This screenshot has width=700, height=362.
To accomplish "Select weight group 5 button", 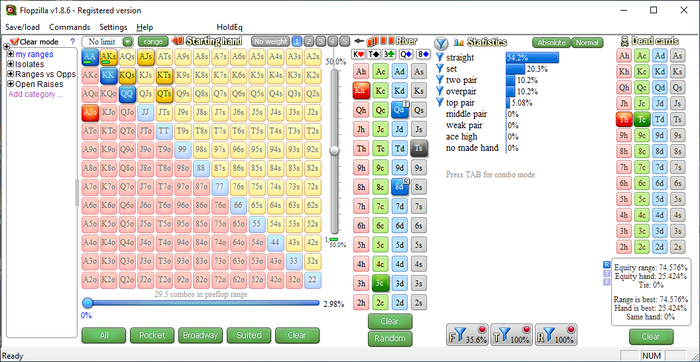I will point(344,42).
